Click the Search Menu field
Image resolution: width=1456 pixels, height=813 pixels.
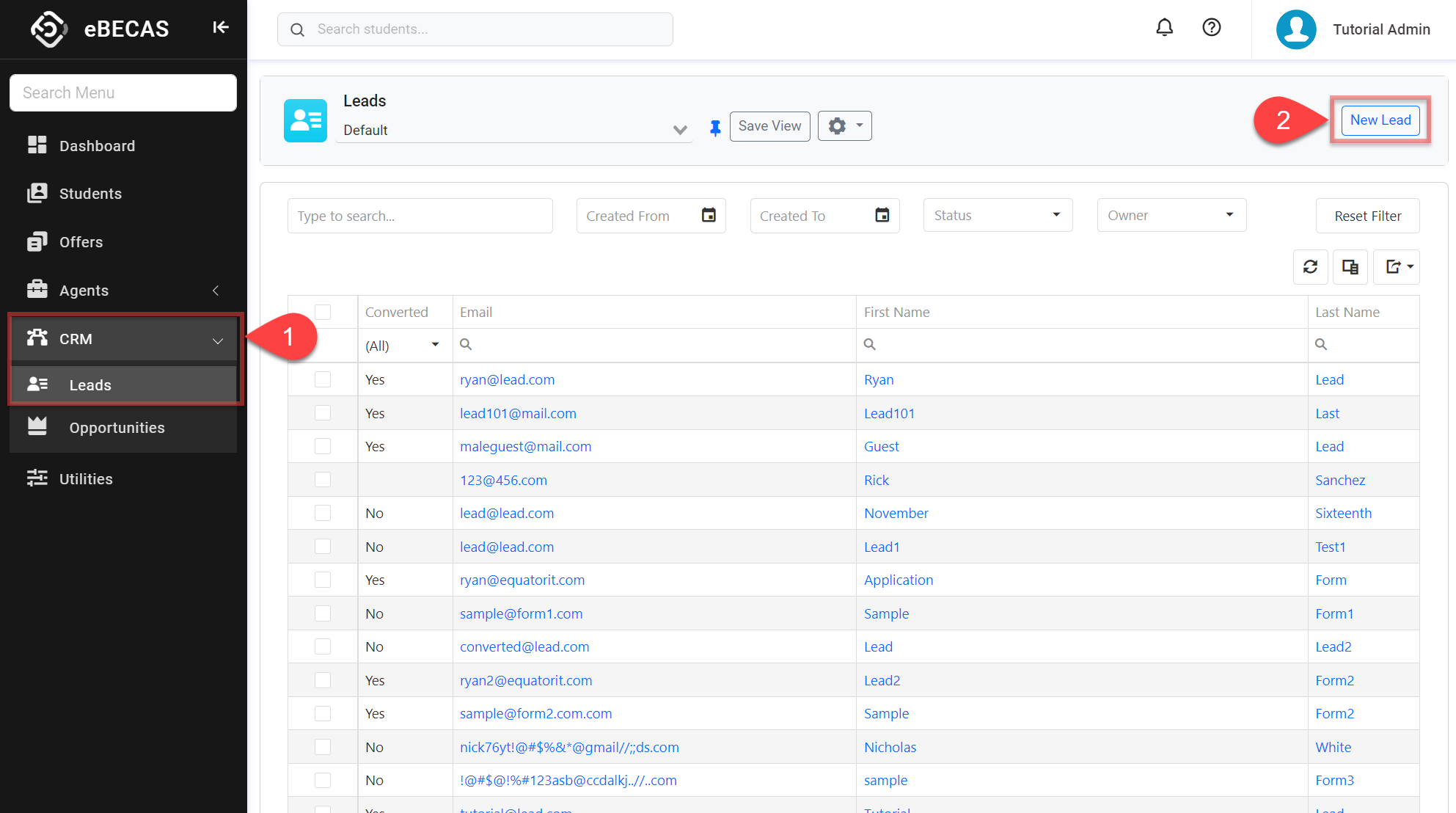(x=123, y=92)
